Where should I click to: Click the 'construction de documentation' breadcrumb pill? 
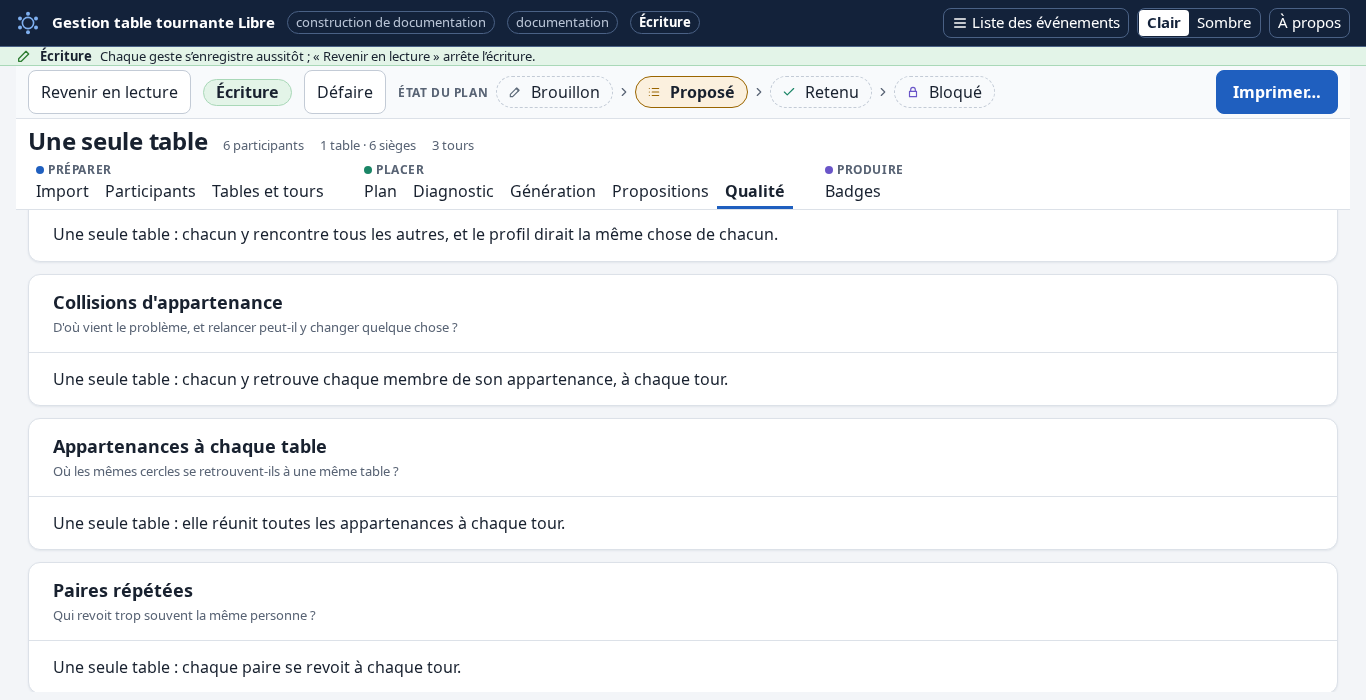click(391, 23)
